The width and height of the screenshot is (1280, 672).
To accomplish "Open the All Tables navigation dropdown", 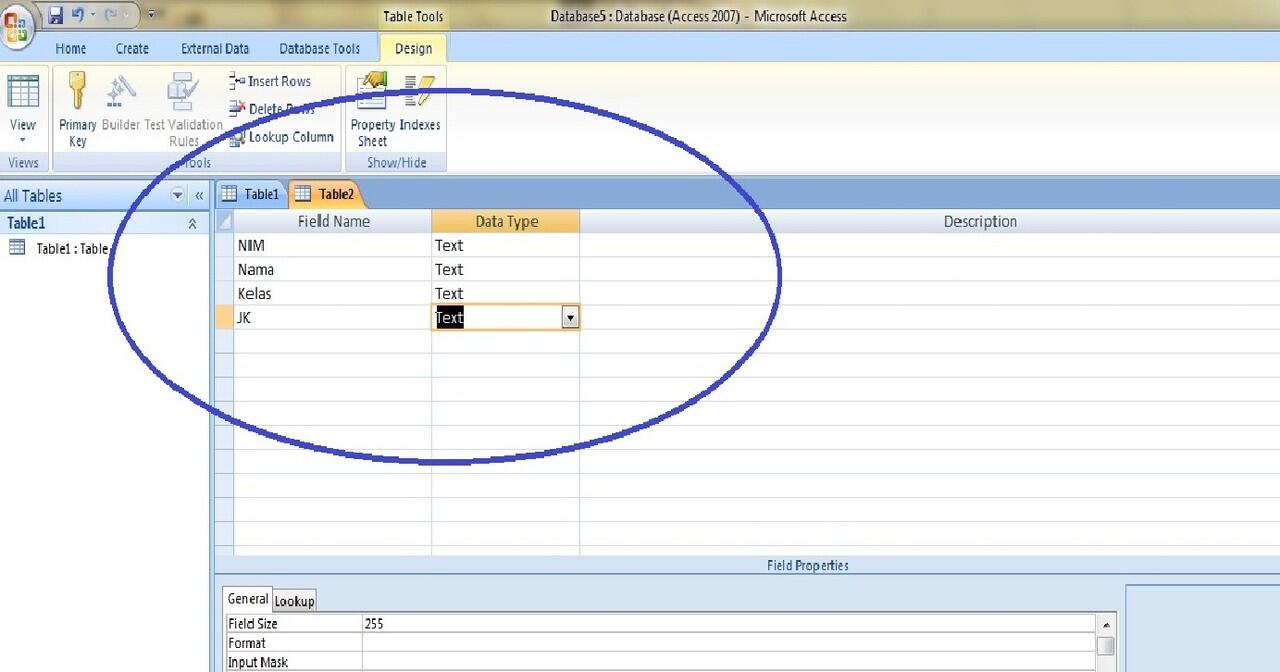I will coord(178,195).
